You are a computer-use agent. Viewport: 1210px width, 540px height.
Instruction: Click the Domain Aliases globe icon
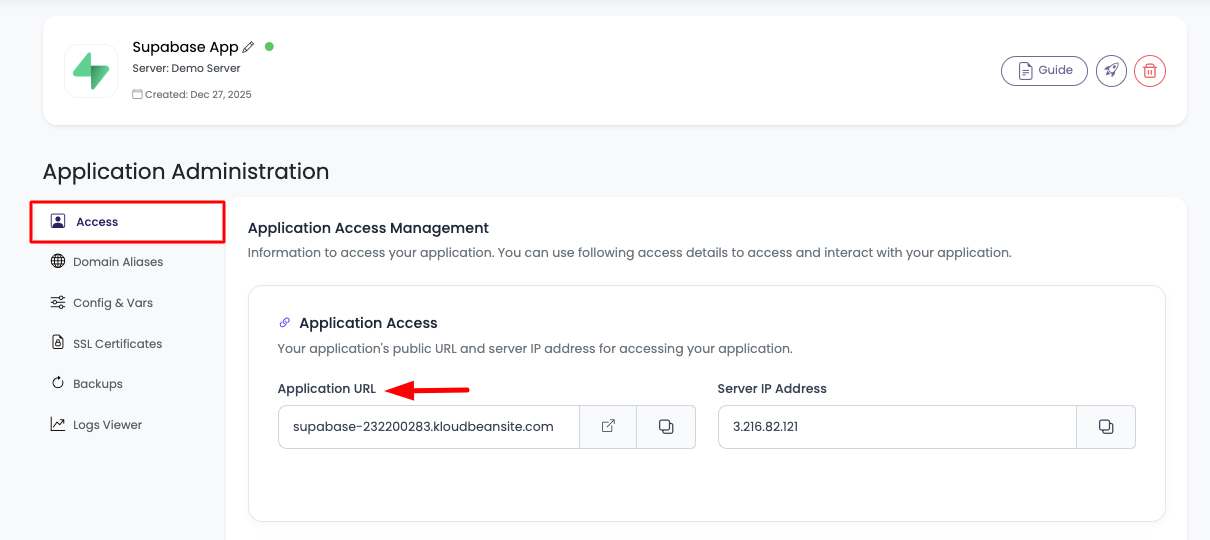pyautogui.click(x=58, y=262)
